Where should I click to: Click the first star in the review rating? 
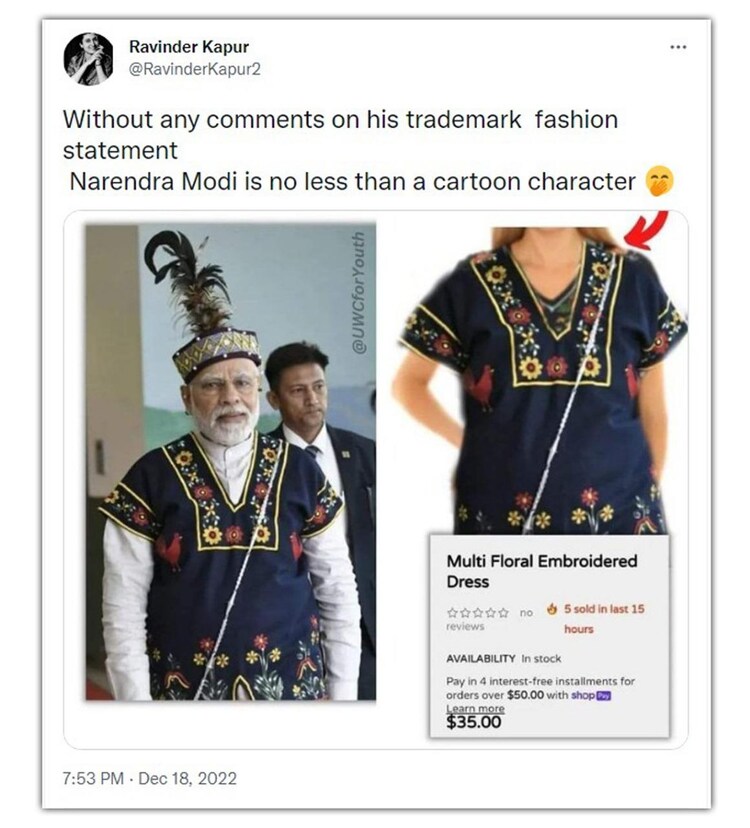453,613
